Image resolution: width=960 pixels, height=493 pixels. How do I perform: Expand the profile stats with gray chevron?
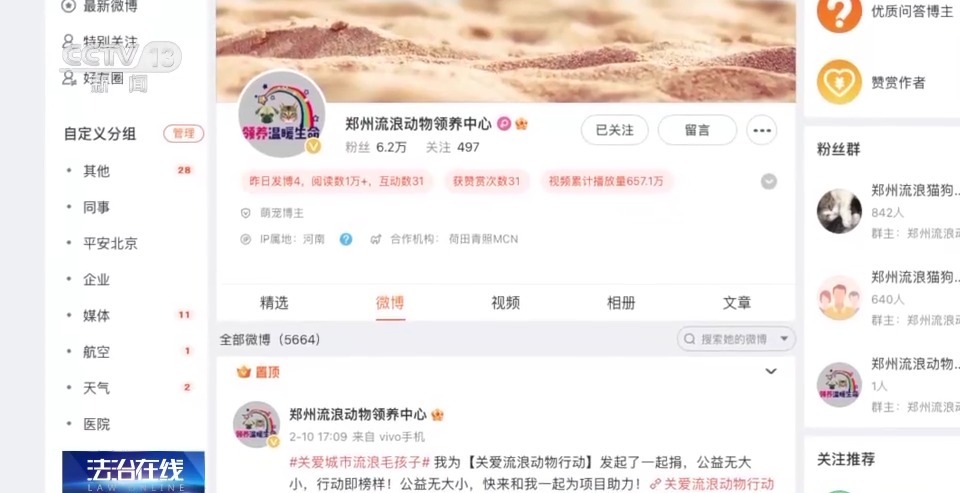click(x=769, y=181)
